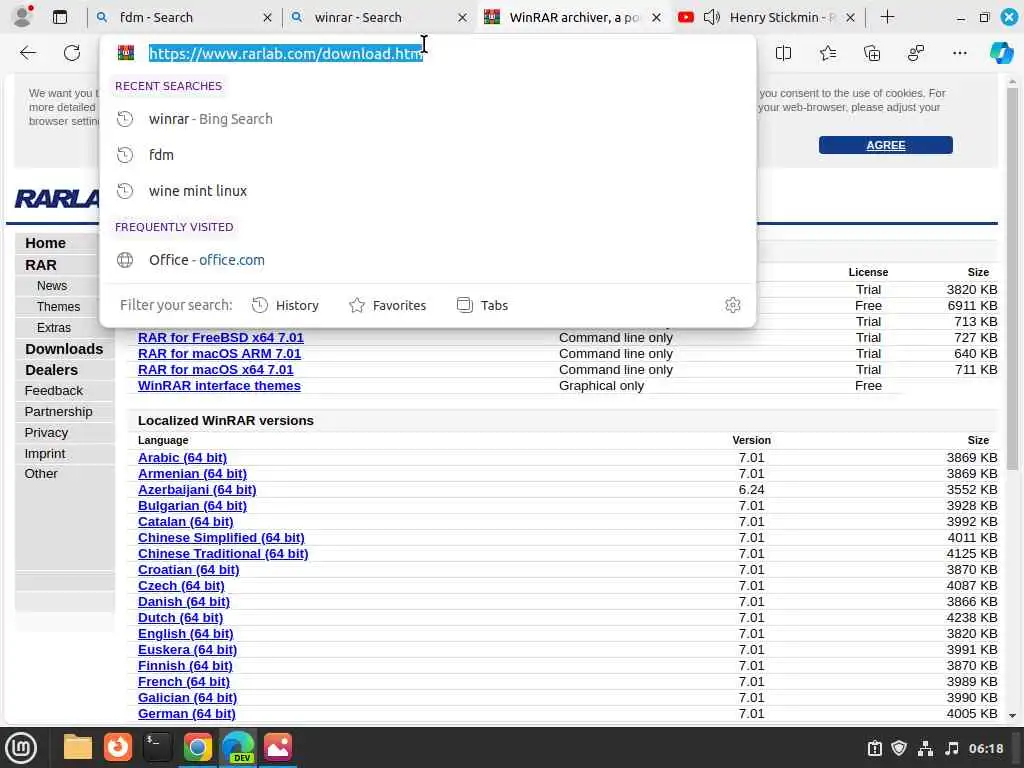Download Chinese Simplified (64 bit) version
Screen dimensions: 1024x768
pos(221,537)
